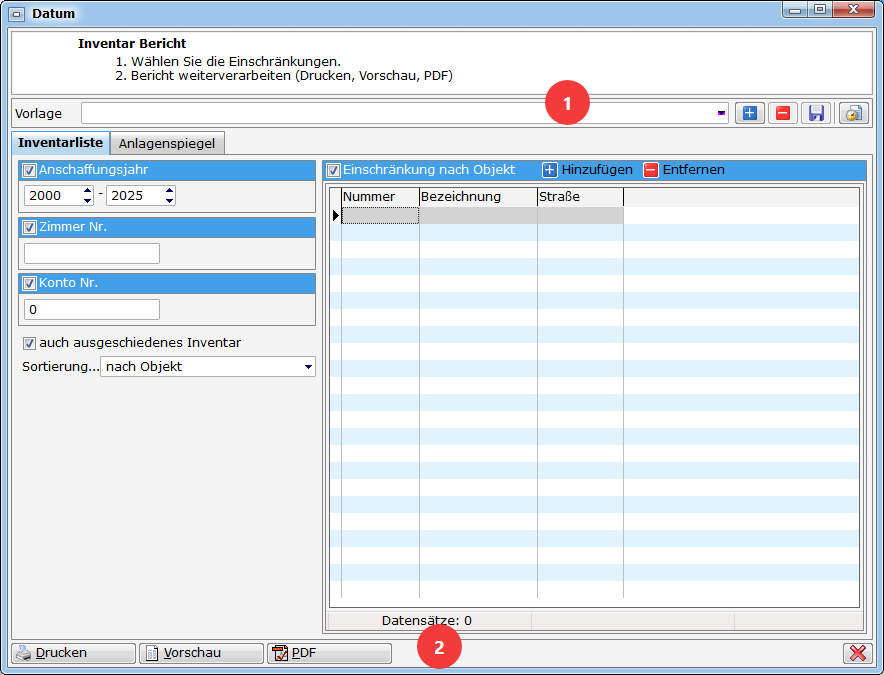884x675 pixels.
Task: Click Entfernen to remove an object
Action: (x=684, y=170)
